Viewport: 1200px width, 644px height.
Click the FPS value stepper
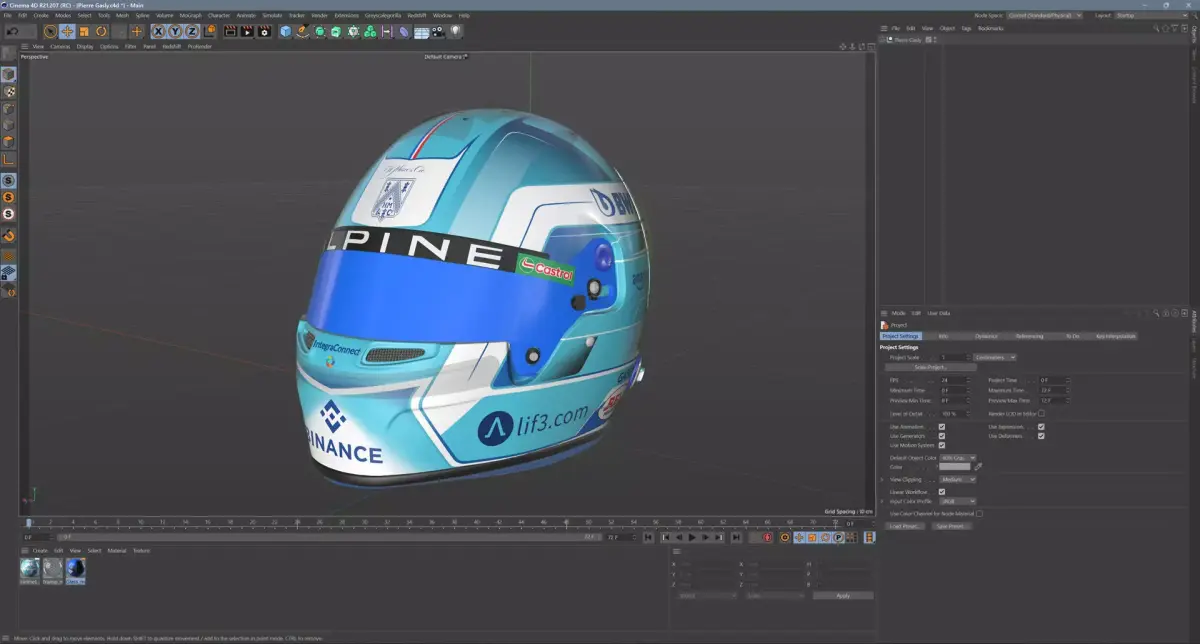pos(968,380)
